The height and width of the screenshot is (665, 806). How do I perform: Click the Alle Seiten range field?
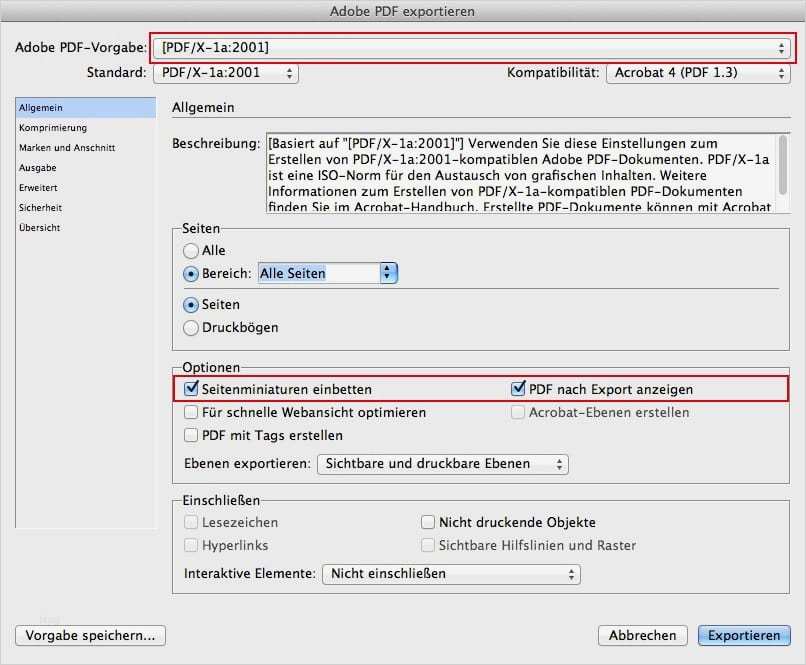[319, 273]
